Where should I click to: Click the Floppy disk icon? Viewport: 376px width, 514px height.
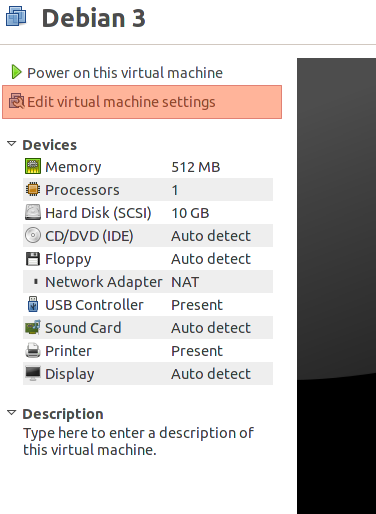point(33,259)
